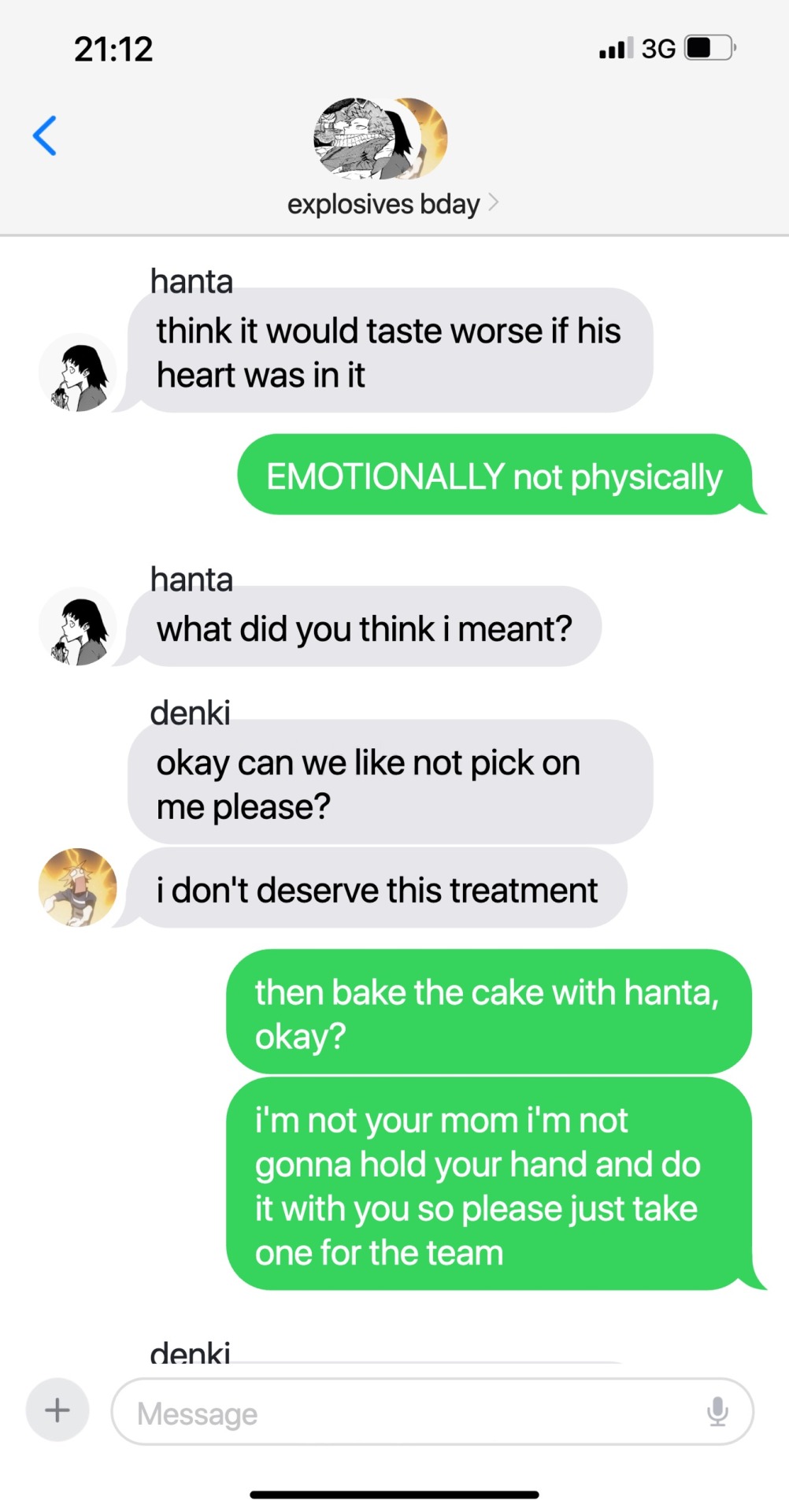Viewport: 789px width, 1512px height.
Task: Tap 'i don't deserve this treatment' bubble
Action: click(x=377, y=888)
